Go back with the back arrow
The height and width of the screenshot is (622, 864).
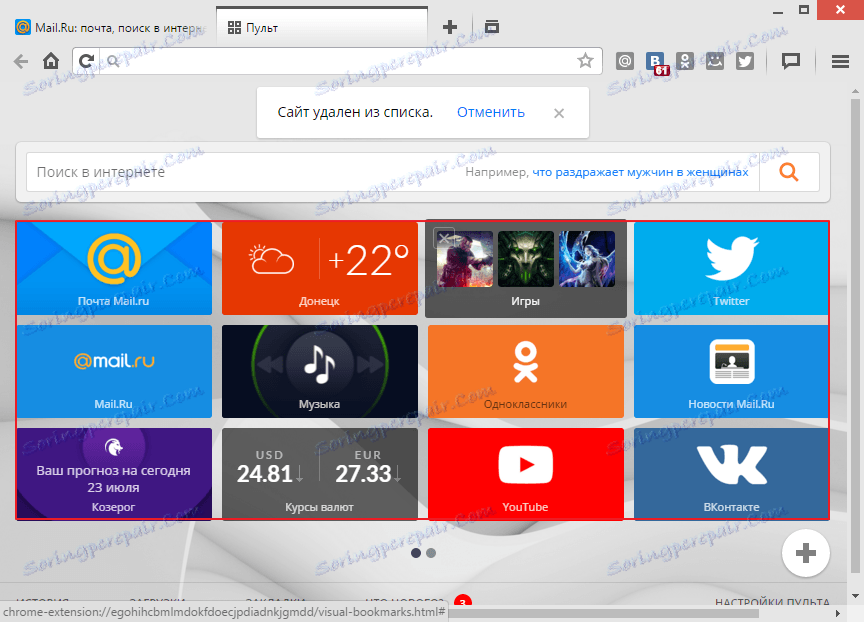pos(21,61)
